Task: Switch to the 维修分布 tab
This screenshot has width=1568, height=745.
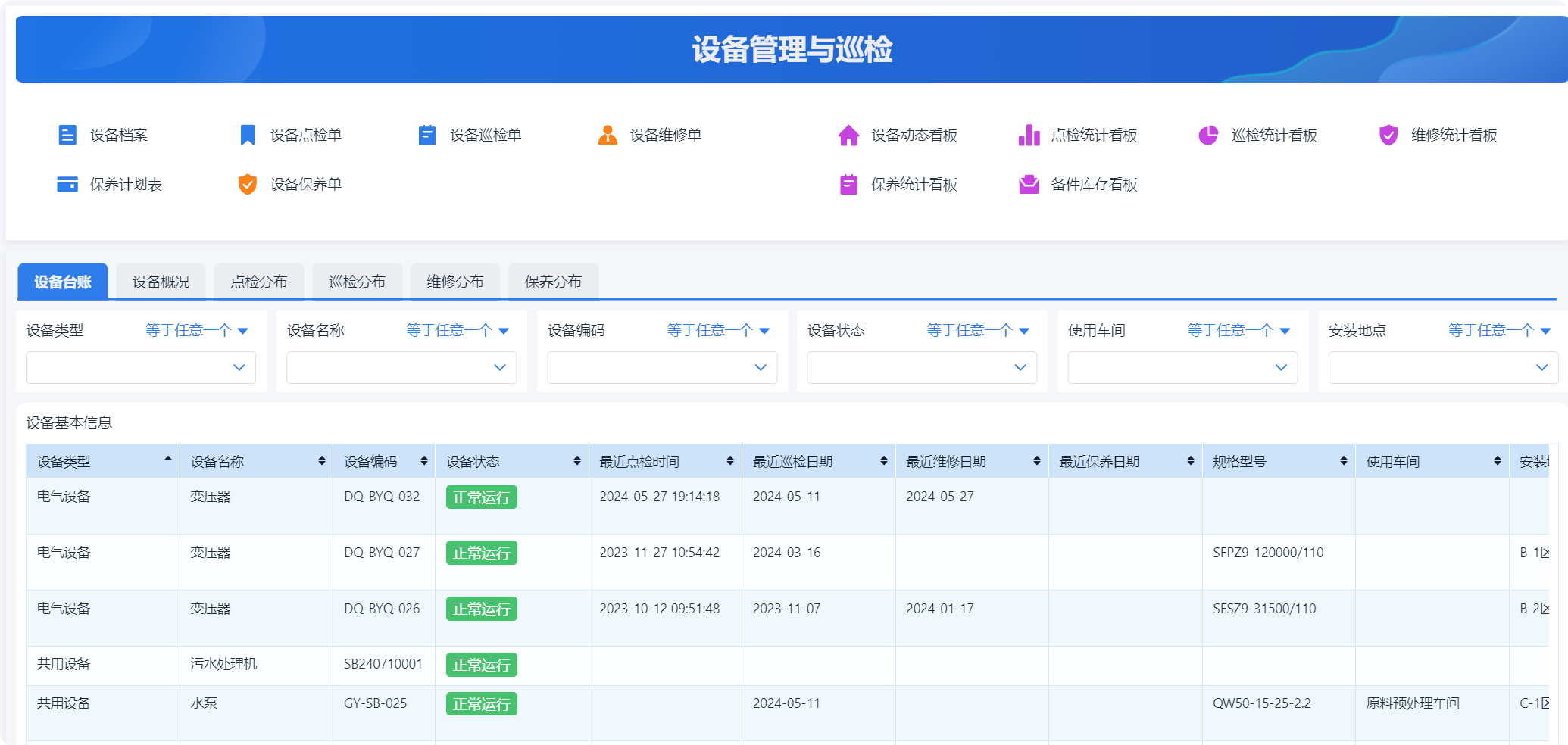Action: (455, 282)
